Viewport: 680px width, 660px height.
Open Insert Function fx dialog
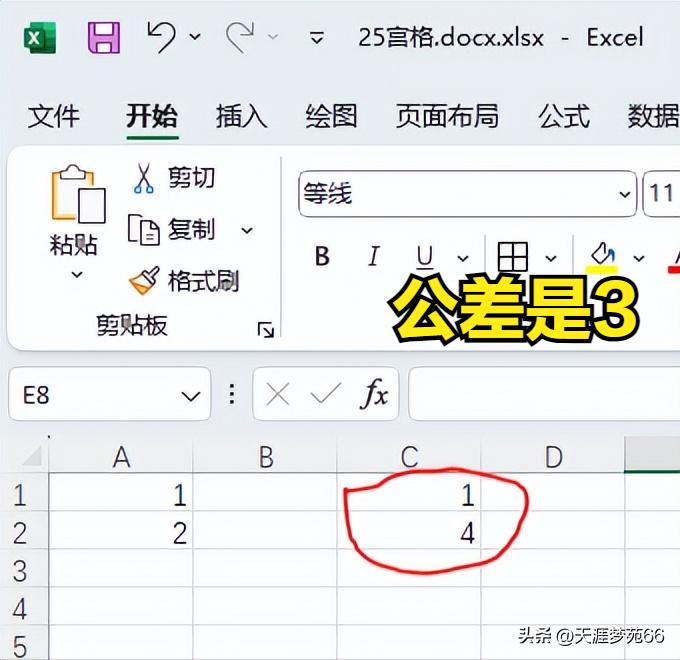coord(373,393)
